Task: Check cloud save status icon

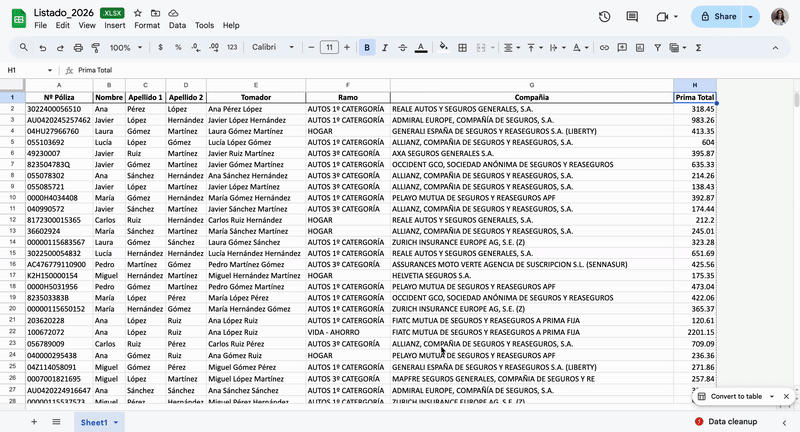Action: coord(173,13)
